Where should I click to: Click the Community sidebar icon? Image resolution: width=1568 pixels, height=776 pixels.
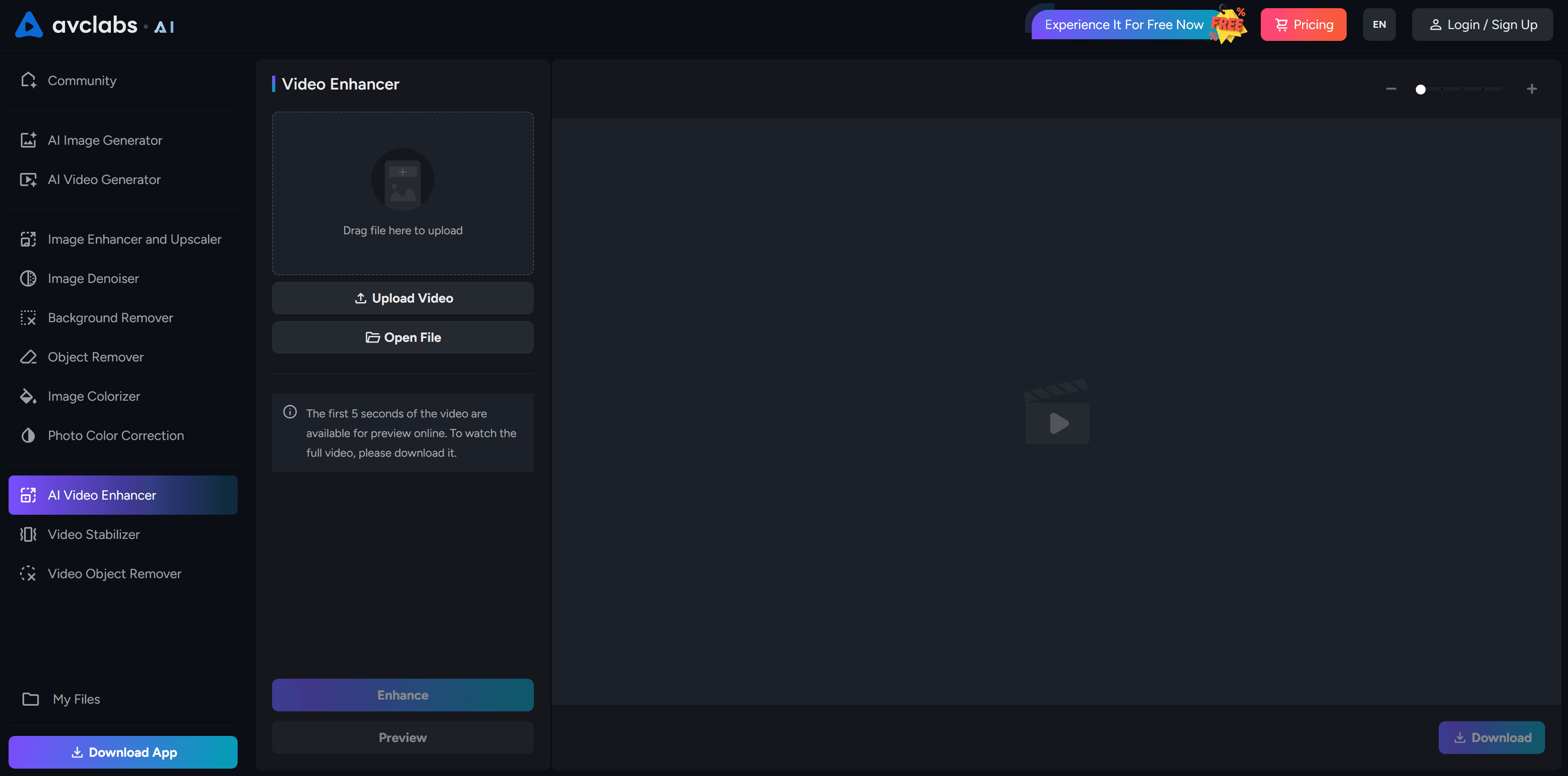coord(29,80)
